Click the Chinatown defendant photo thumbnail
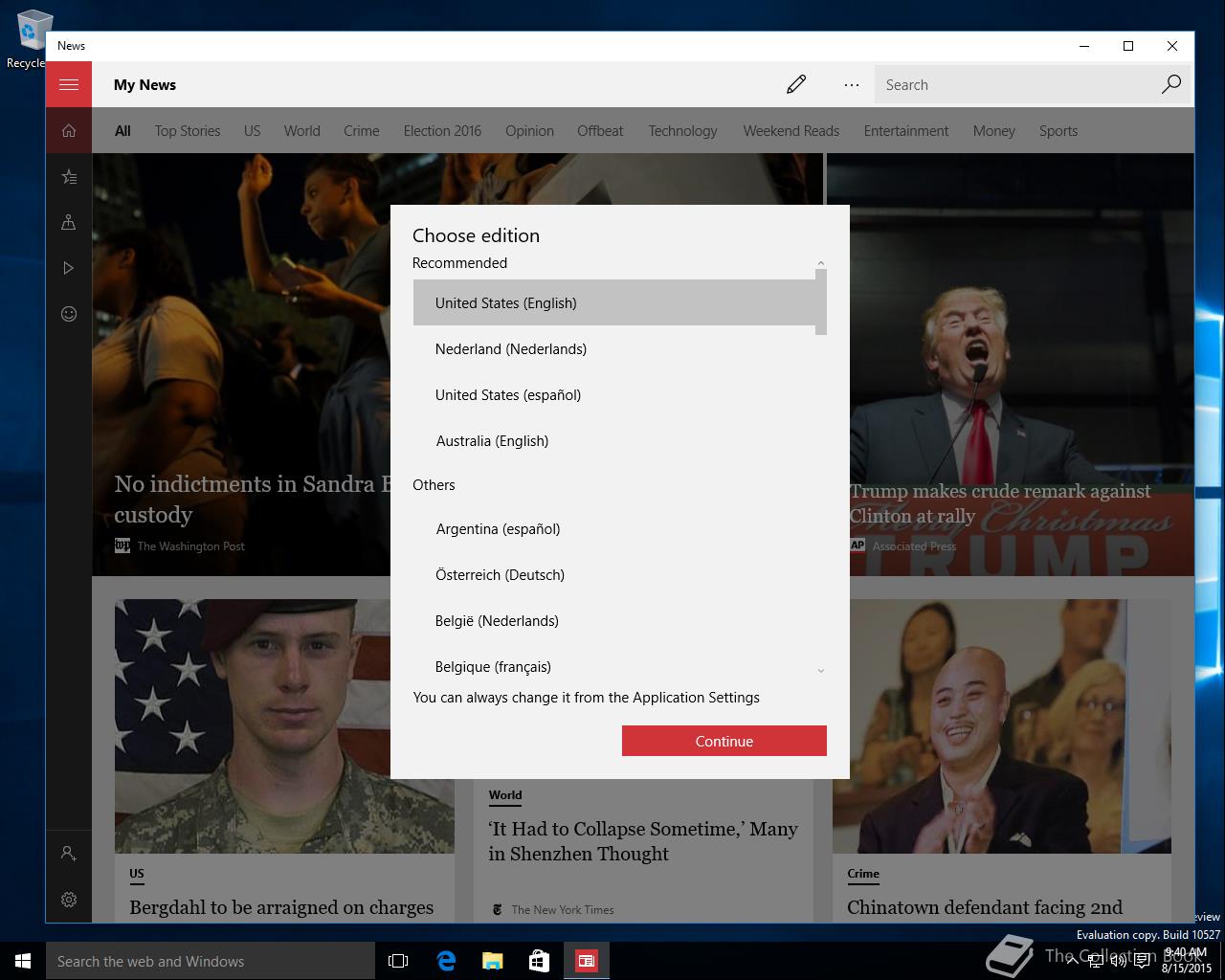The height and width of the screenshot is (980, 1225). [x=1001, y=726]
